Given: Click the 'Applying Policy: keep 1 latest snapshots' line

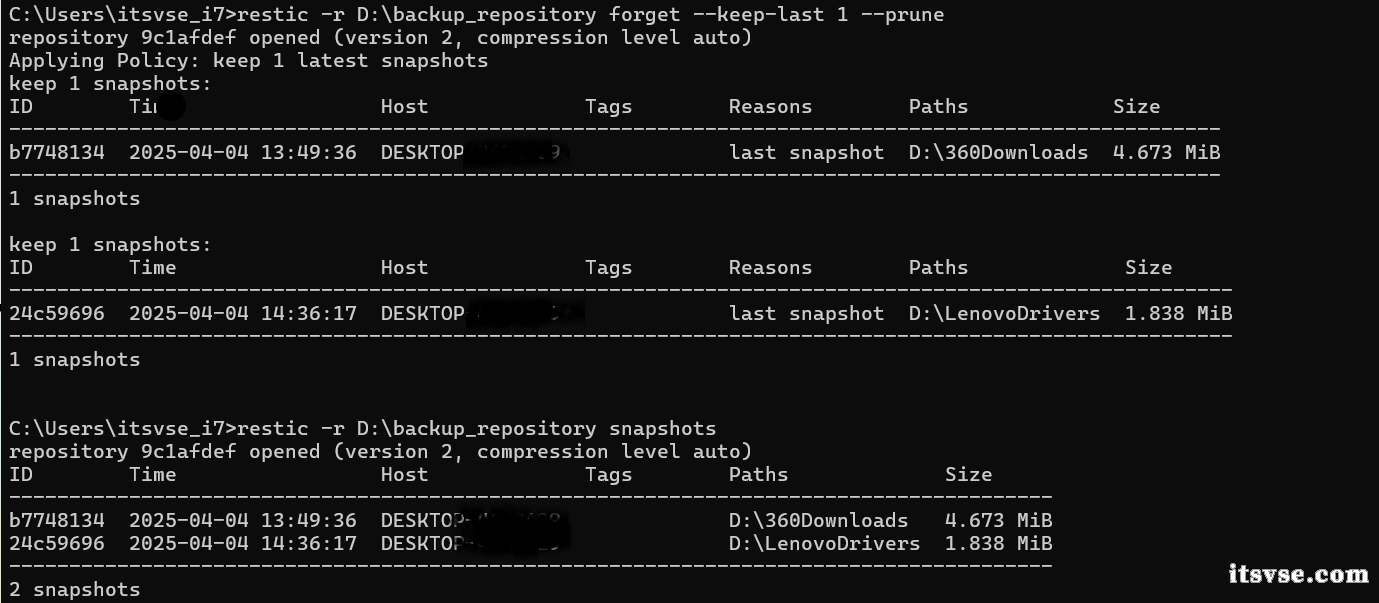Looking at the screenshot, I should point(249,61).
